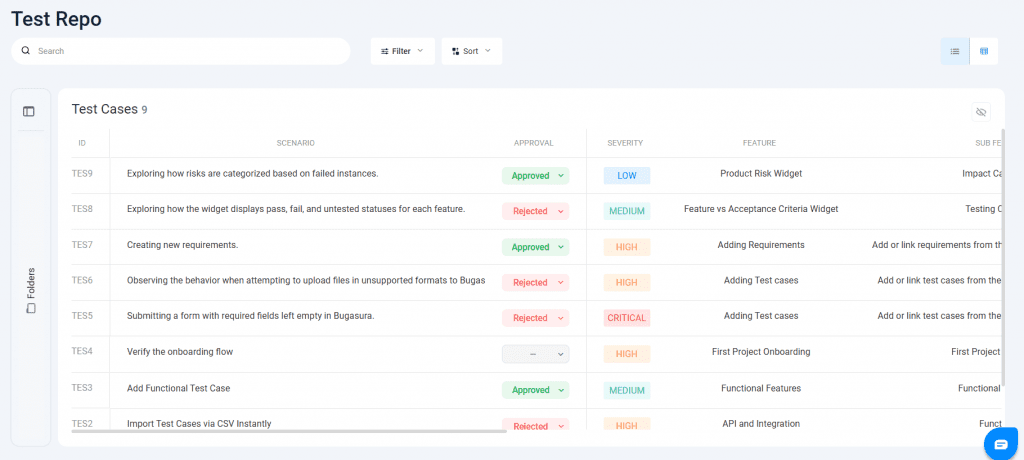Image resolution: width=1024 pixels, height=460 pixels.
Task: Switch to board view layout
Action: coord(984,51)
